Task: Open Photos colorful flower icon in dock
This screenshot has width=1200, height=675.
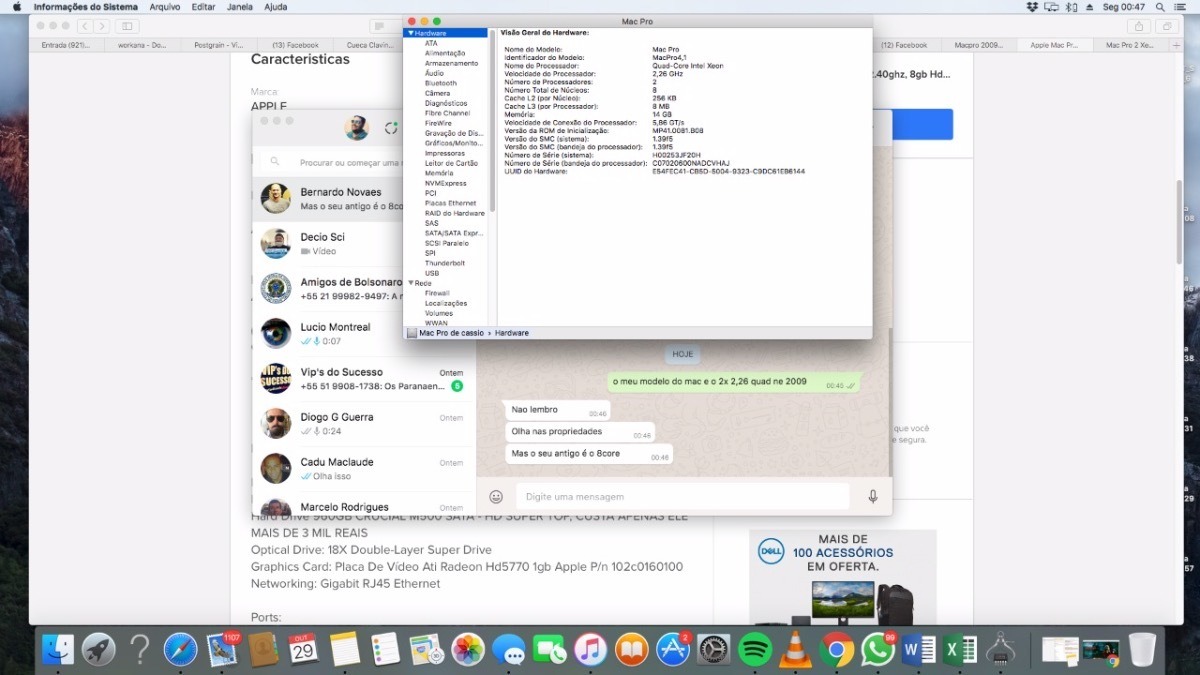Action: (468, 650)
